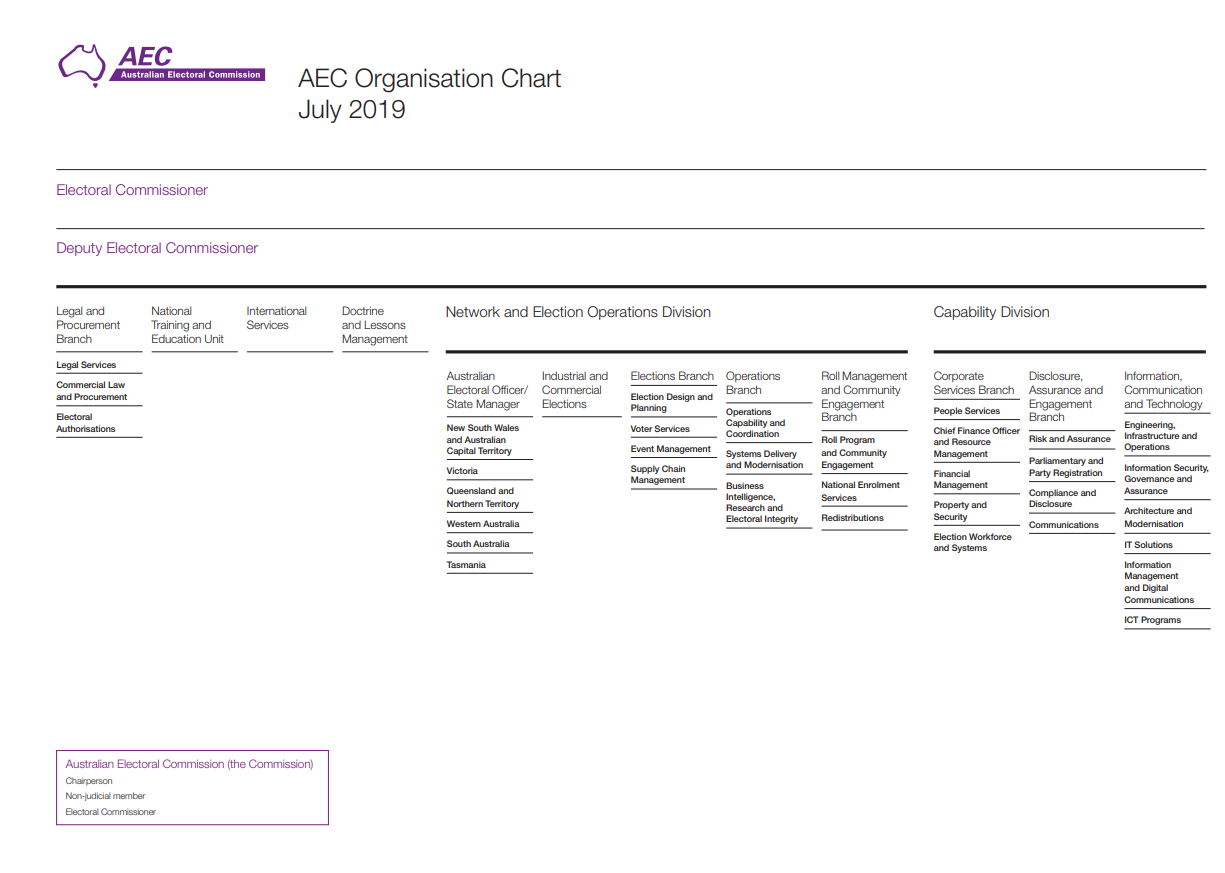Select Redistributions under Roll Management
This screenshot has width=1225, height=873.
[x=852, y=518]
